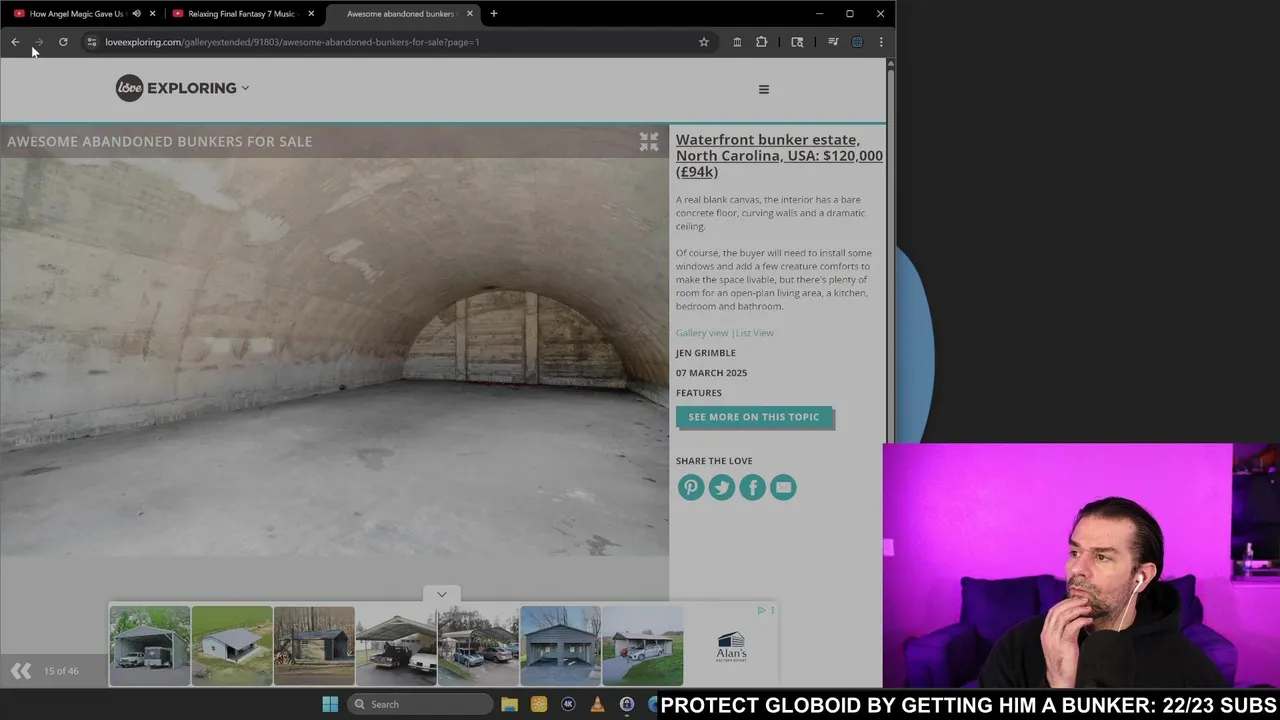
Task: Open the browser extensions puzzle icon
Action: [762, 42]
